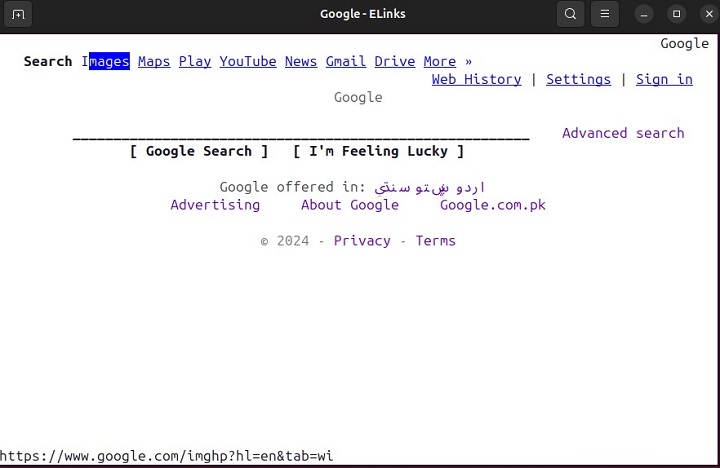720x468 pixels.
Task: Minimize the ELinks terminal window
Action: 644,14
